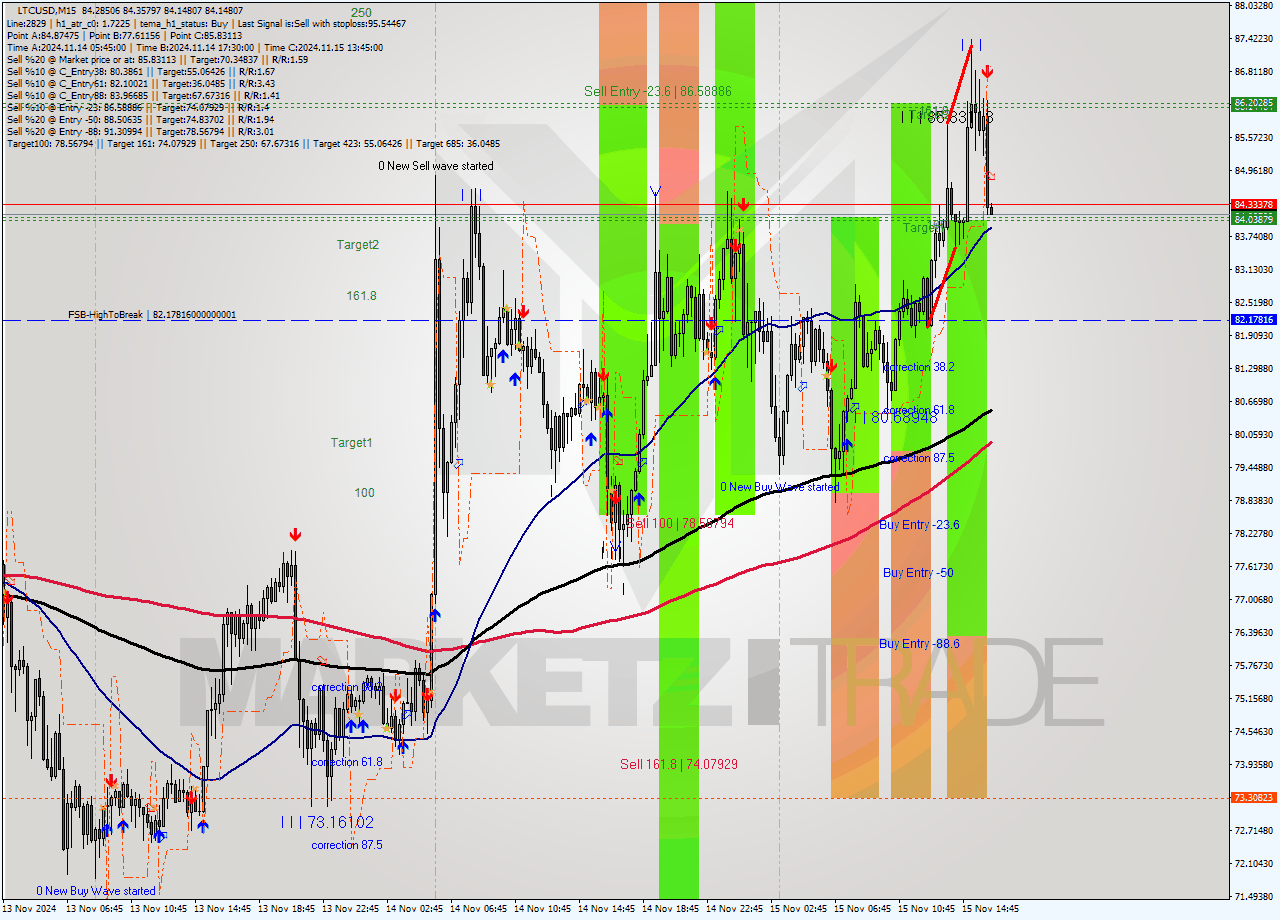Click the '13 Nov 22:45' time label
The image size is (1280, 920).
(x=350, y=909)
